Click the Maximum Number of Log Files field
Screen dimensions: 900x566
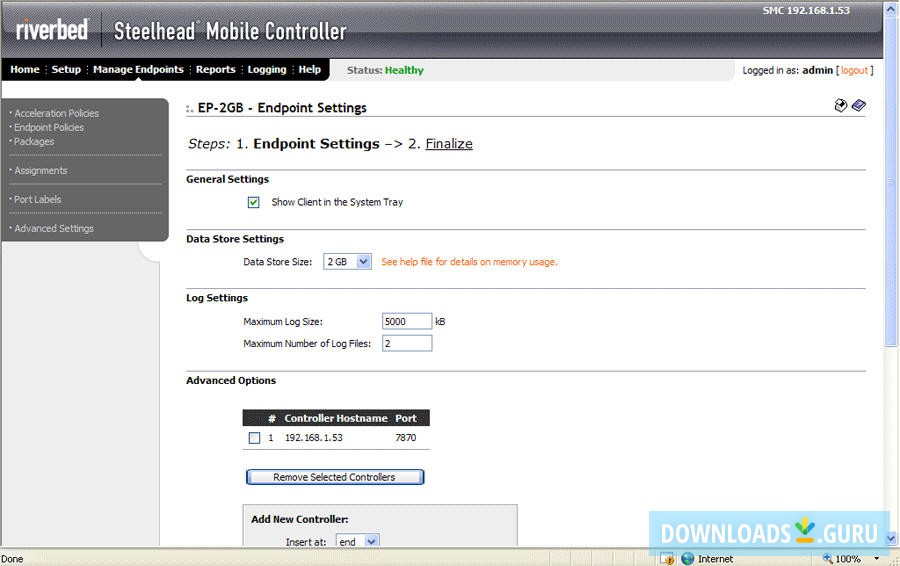coord(407,343)
